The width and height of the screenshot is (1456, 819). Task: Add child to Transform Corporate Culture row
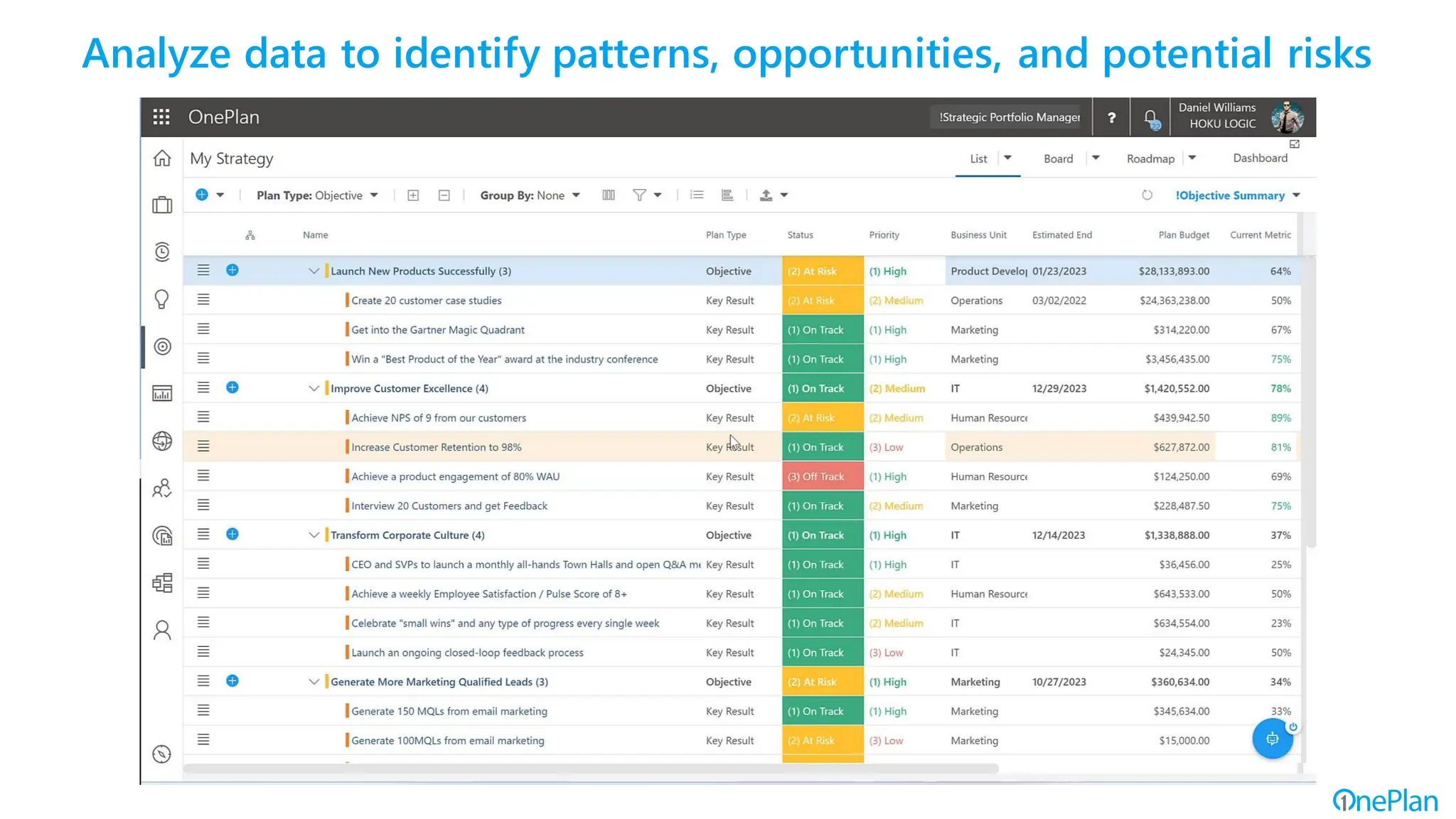click(232, 534)
